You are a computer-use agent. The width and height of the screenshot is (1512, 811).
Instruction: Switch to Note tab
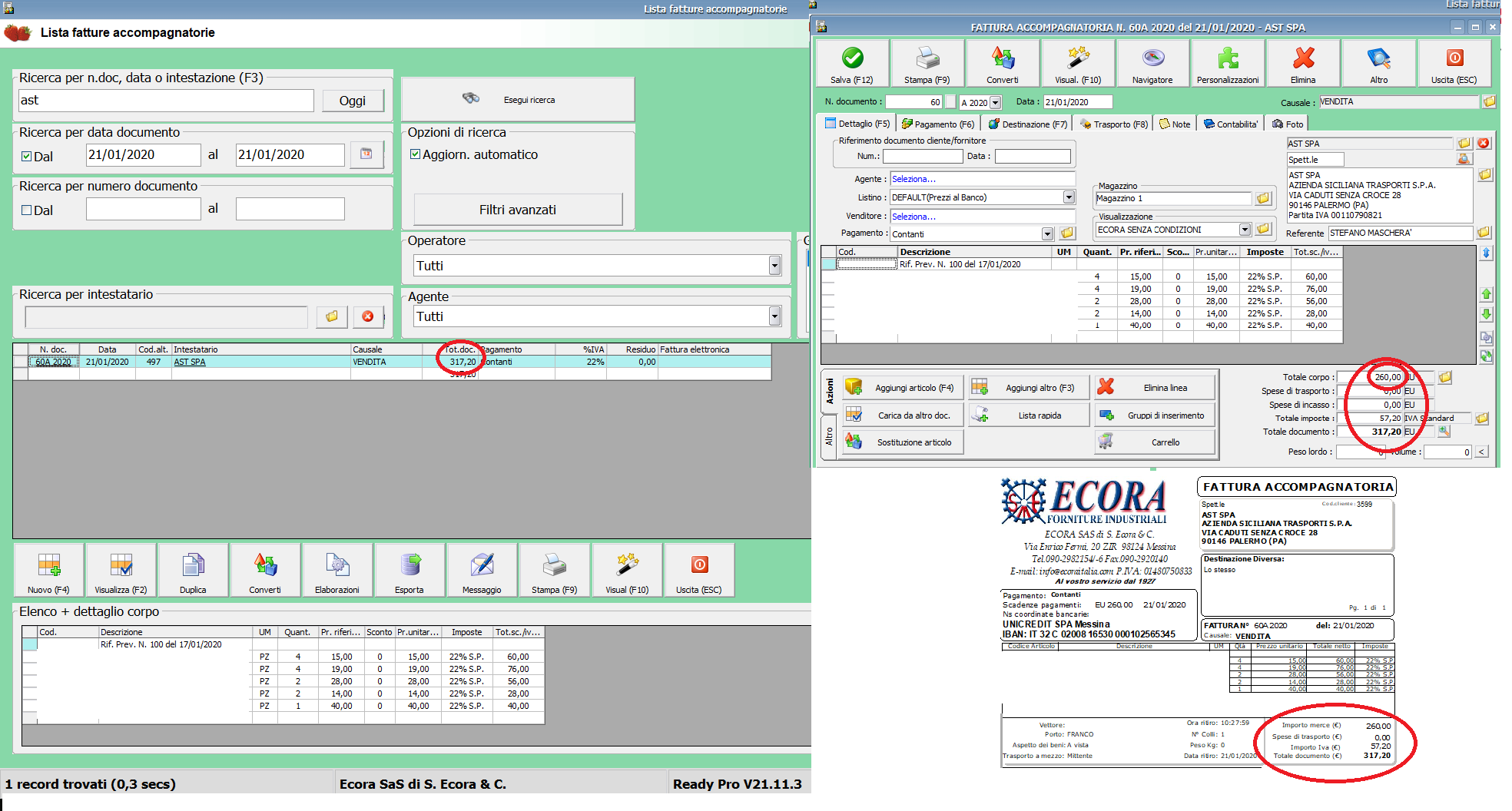coord(1175,124)
